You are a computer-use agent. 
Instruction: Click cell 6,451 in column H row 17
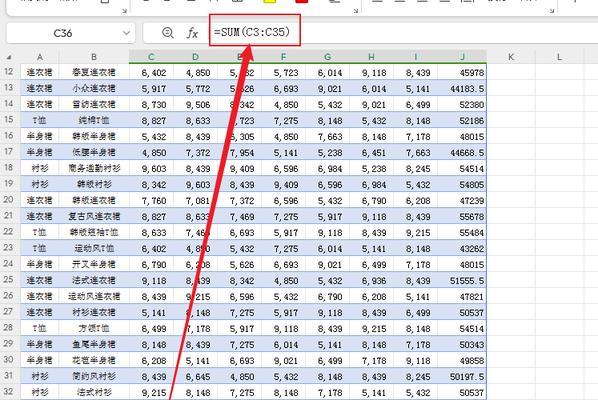[371, 152]
